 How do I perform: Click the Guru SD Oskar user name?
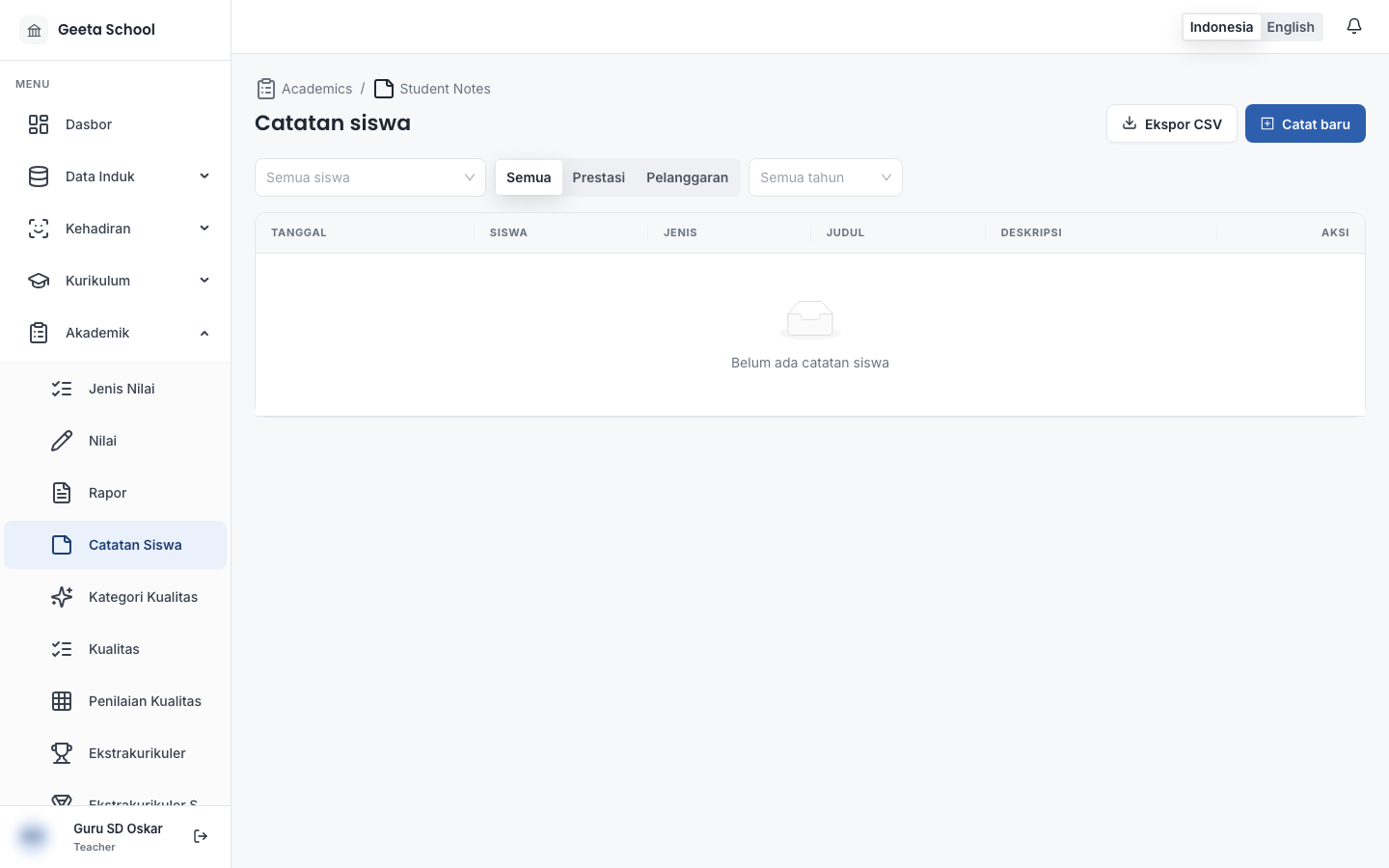(x=118, y=828)
